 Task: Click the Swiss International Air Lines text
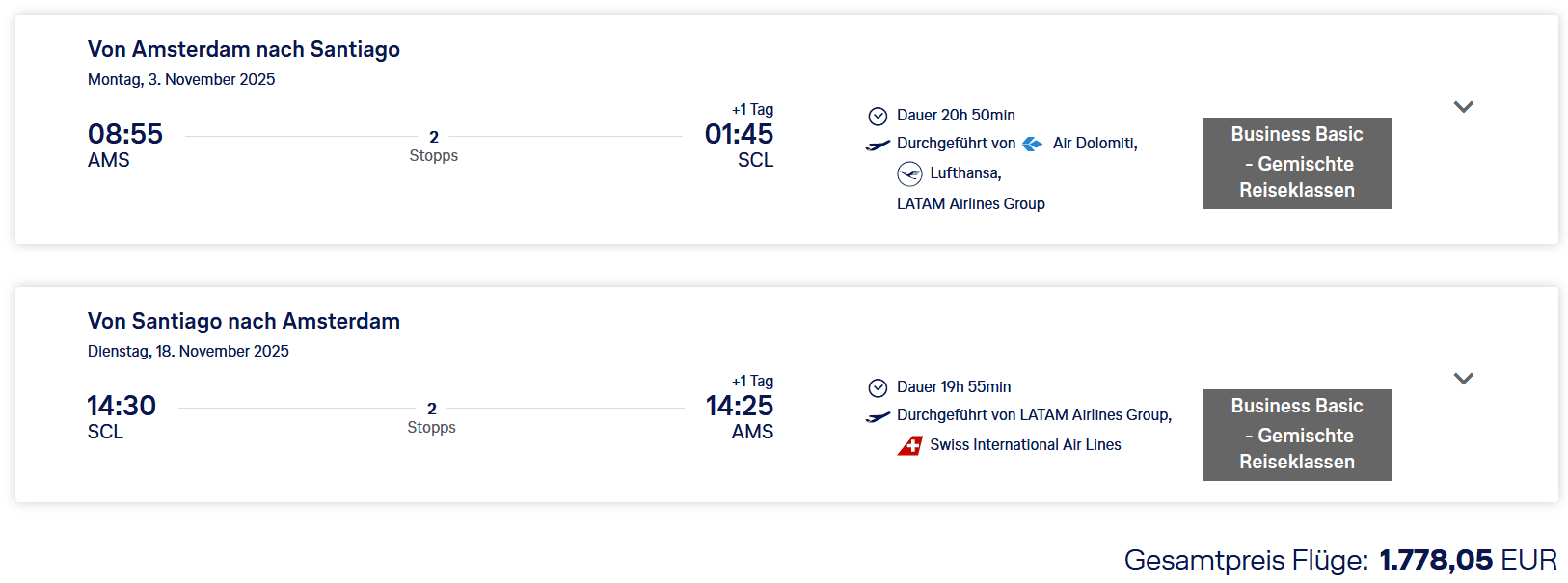(1025, 445)
